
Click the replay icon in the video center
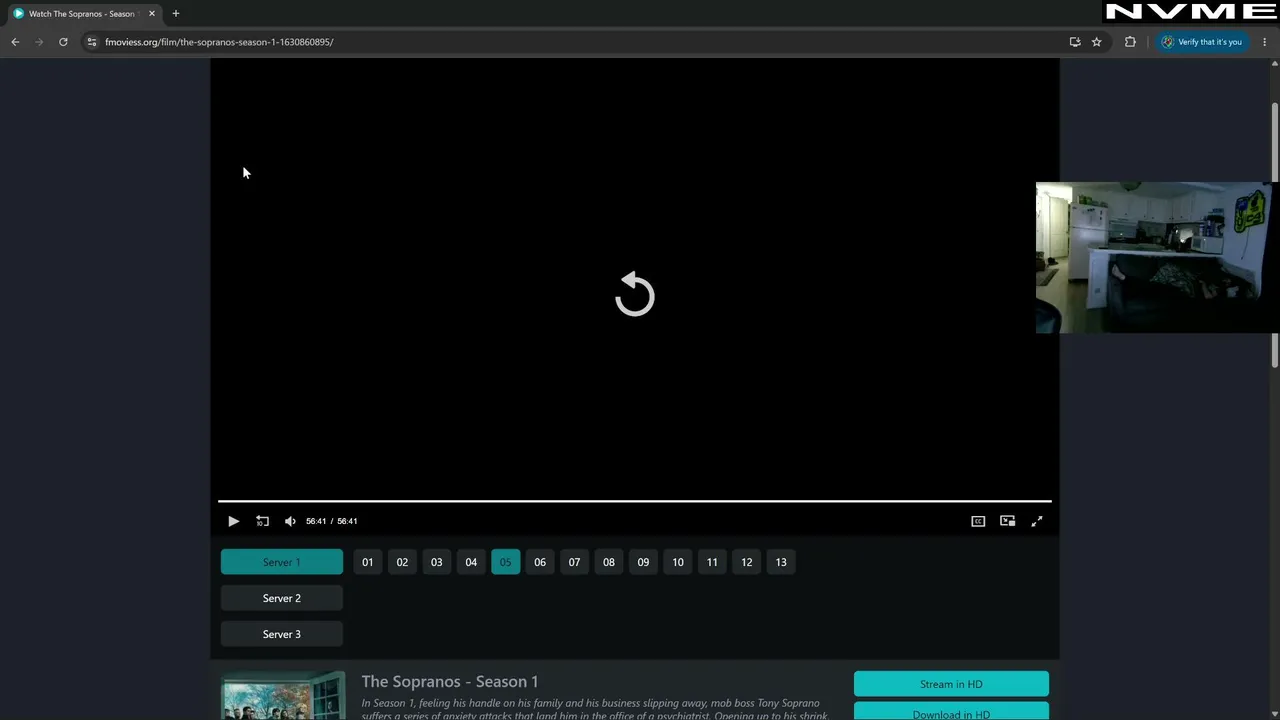tap(634, 294)
